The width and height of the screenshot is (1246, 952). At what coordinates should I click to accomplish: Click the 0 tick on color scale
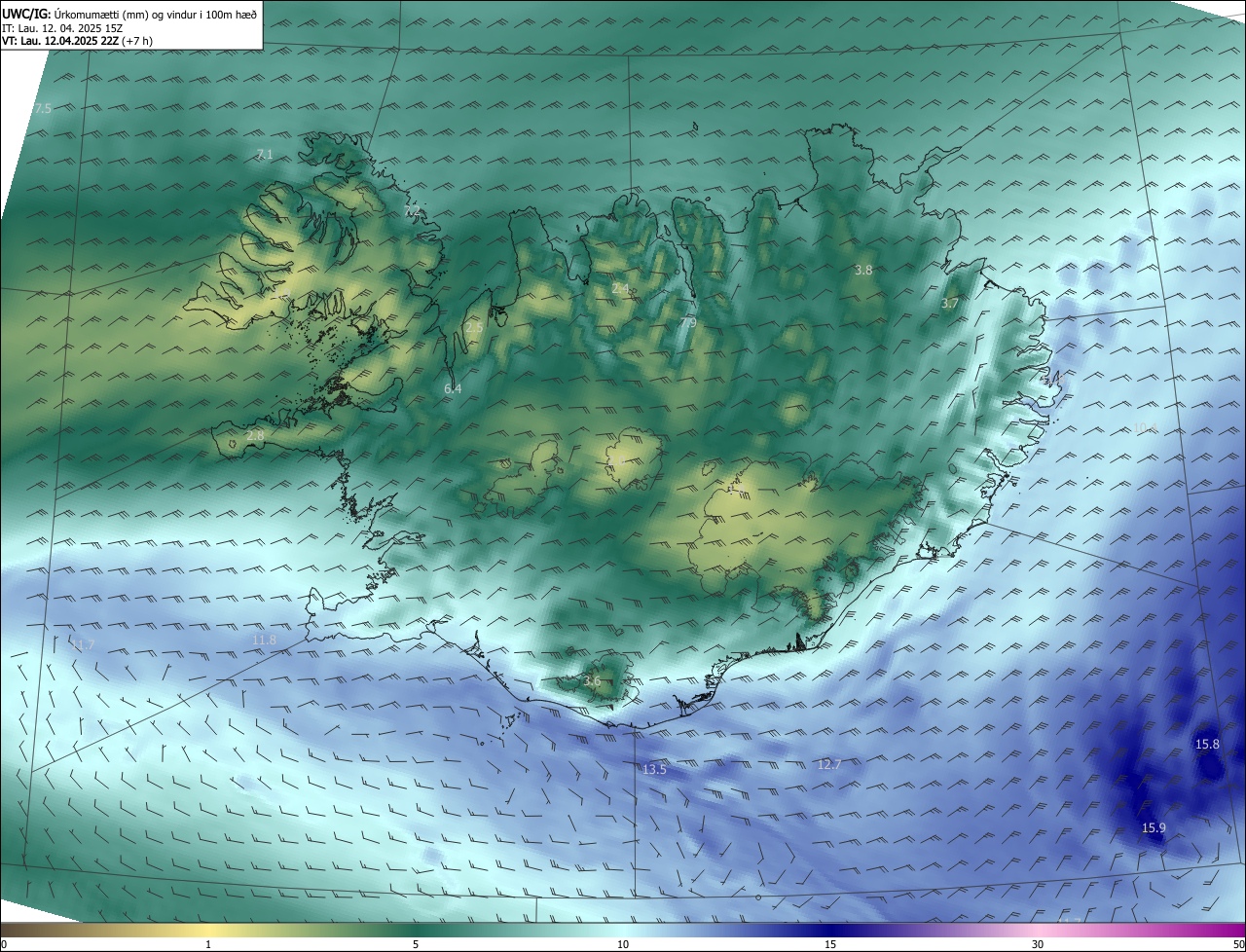[4, 944]
